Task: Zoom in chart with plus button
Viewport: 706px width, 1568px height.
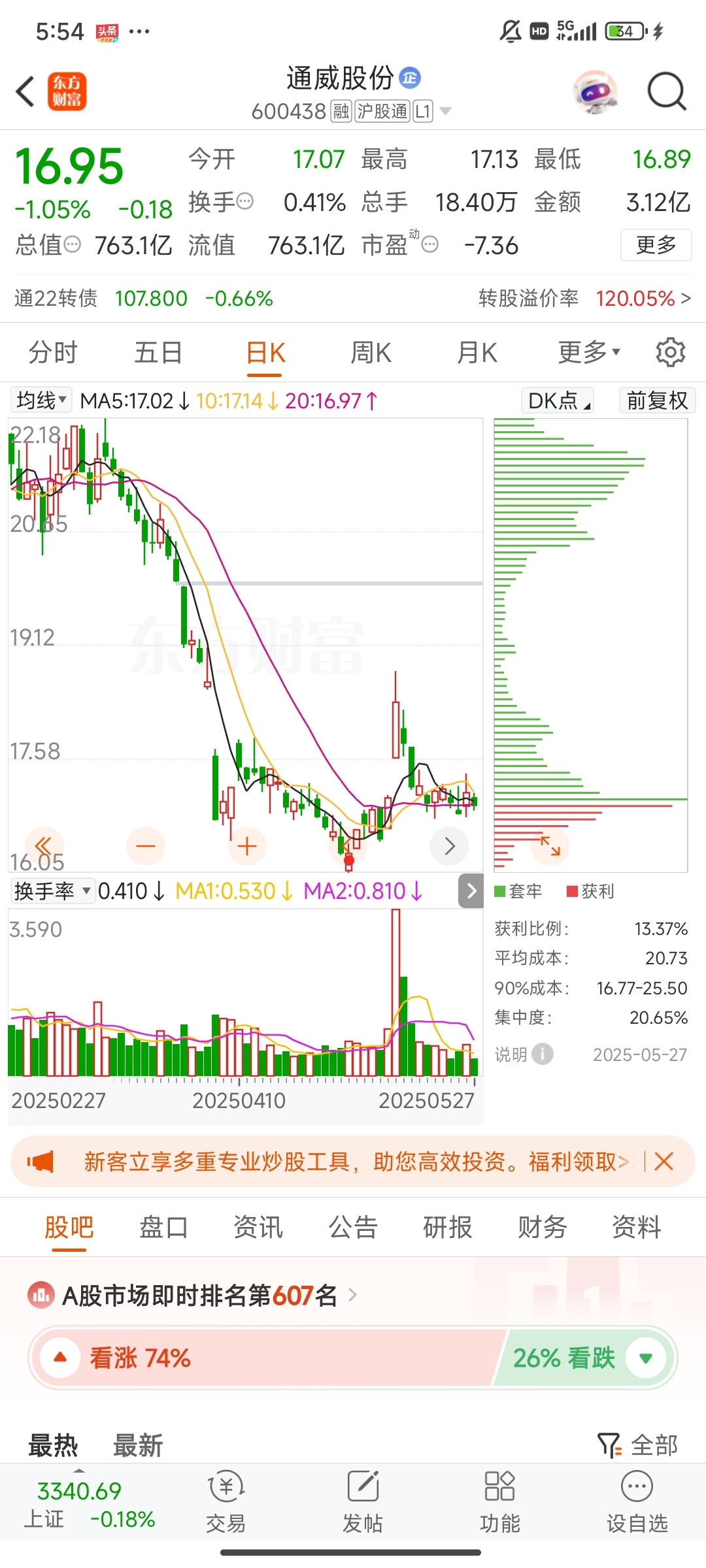Action: tap(246, 846)
